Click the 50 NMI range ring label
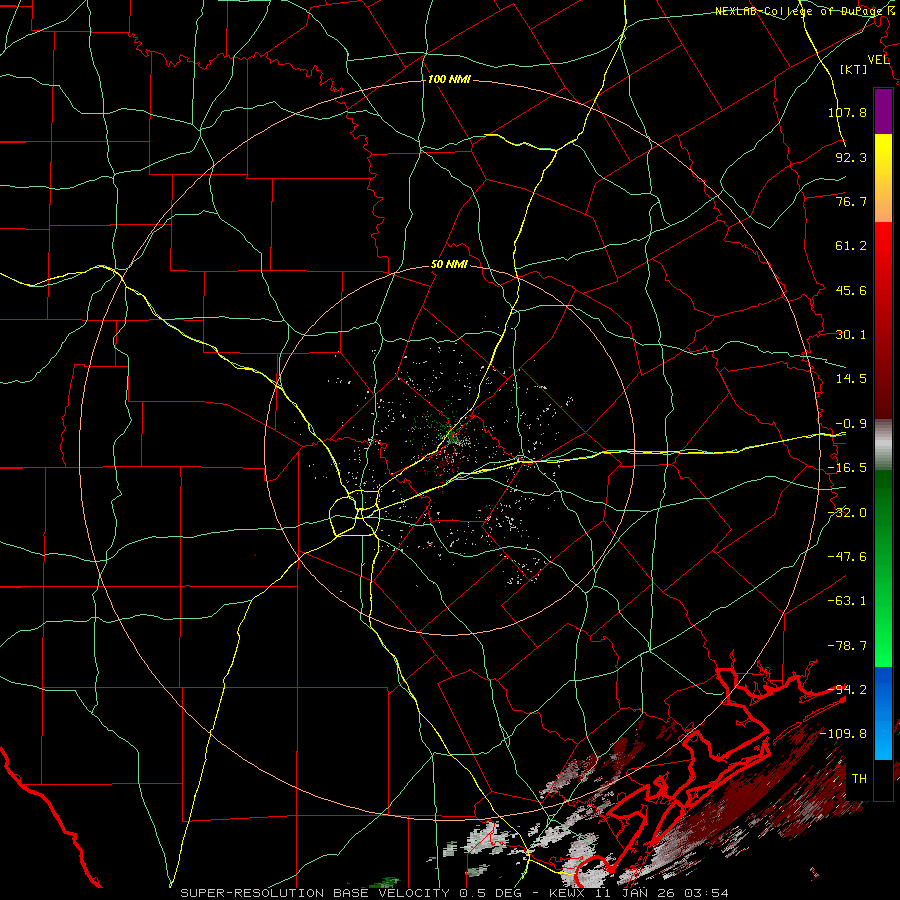 tap(449, 265)
